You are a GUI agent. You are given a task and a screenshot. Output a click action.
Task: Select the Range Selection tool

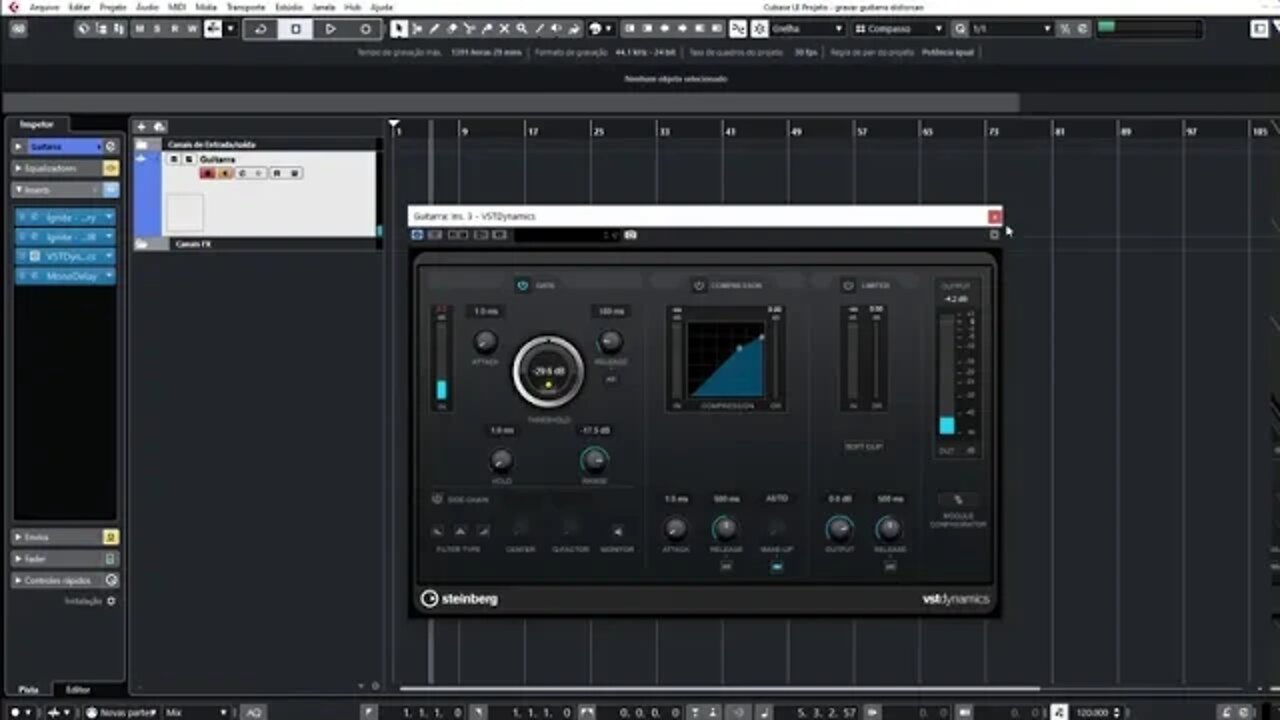(x=417, y=29)
